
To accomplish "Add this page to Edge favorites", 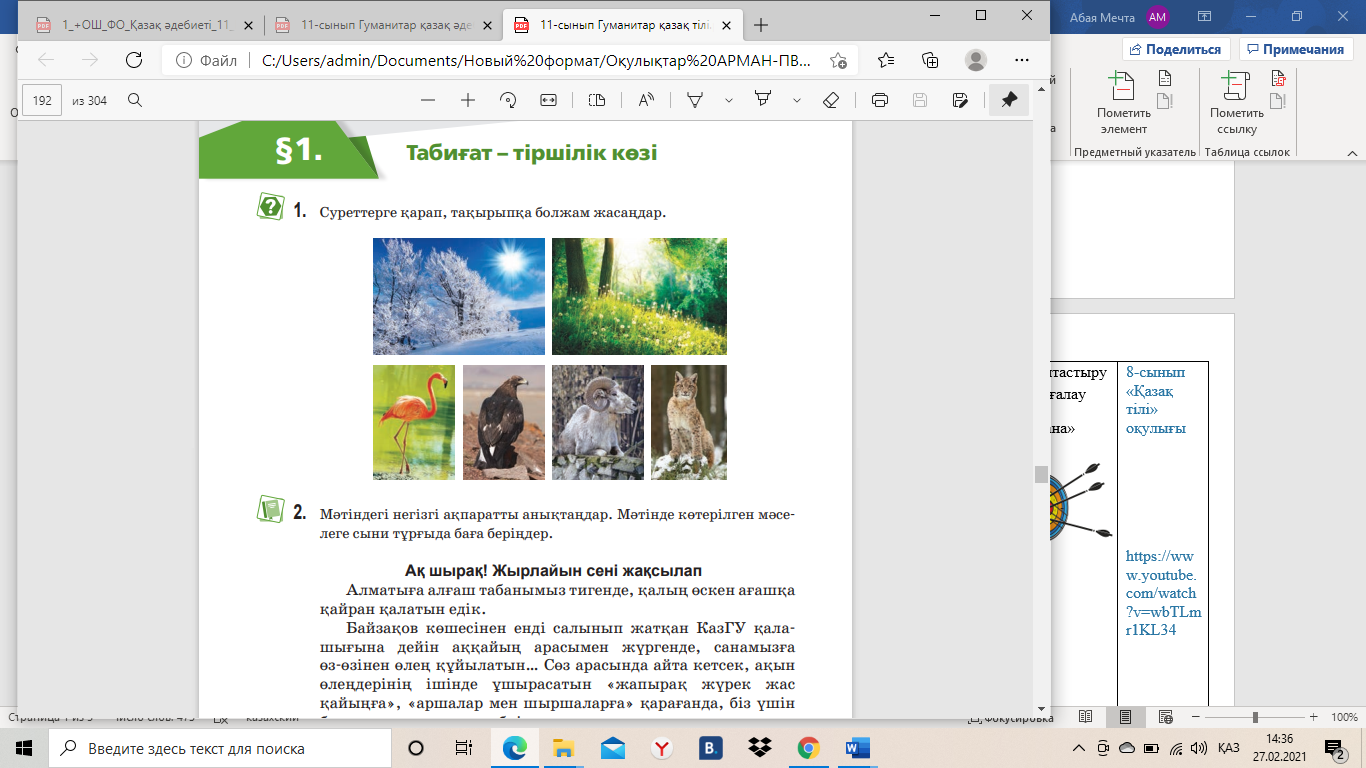I will coord(838,60).
